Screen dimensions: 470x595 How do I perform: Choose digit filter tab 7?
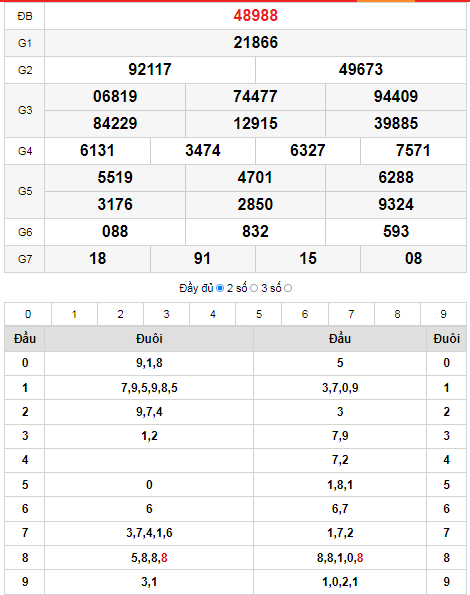click(x=351, y=314)
